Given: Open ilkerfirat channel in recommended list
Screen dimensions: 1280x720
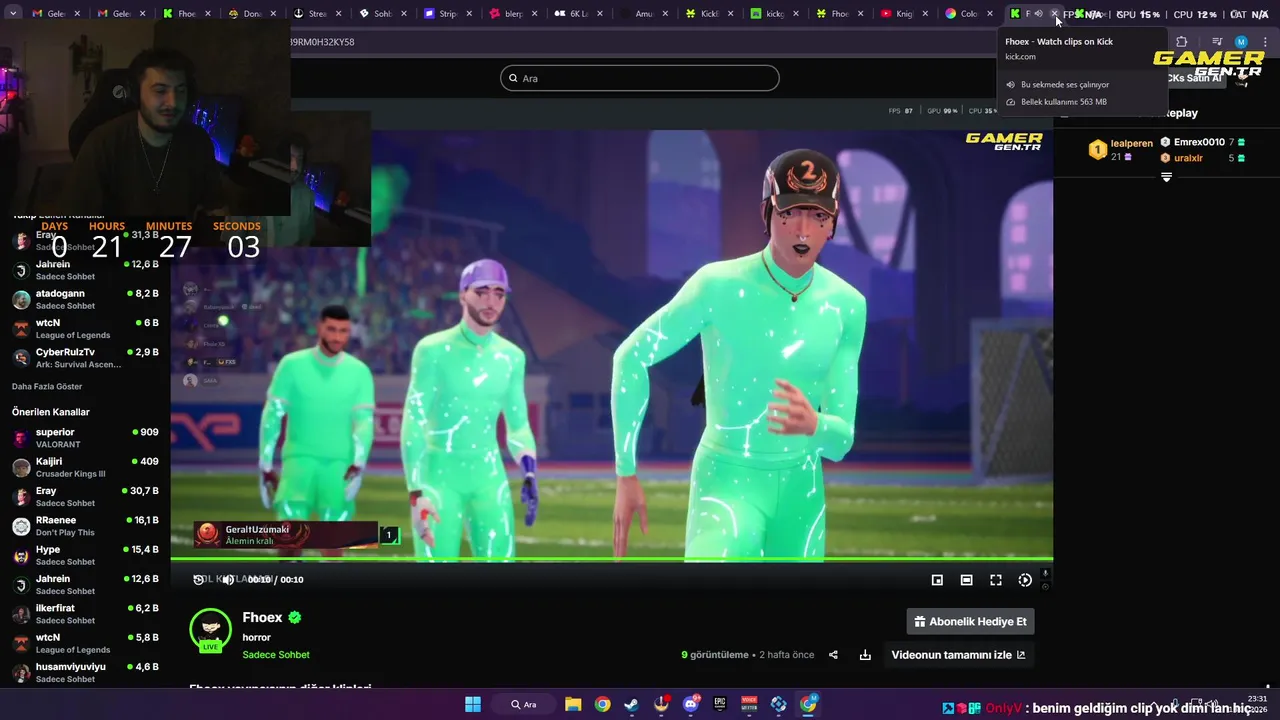Looking at the screenshot, I should (x=85, y=614).
